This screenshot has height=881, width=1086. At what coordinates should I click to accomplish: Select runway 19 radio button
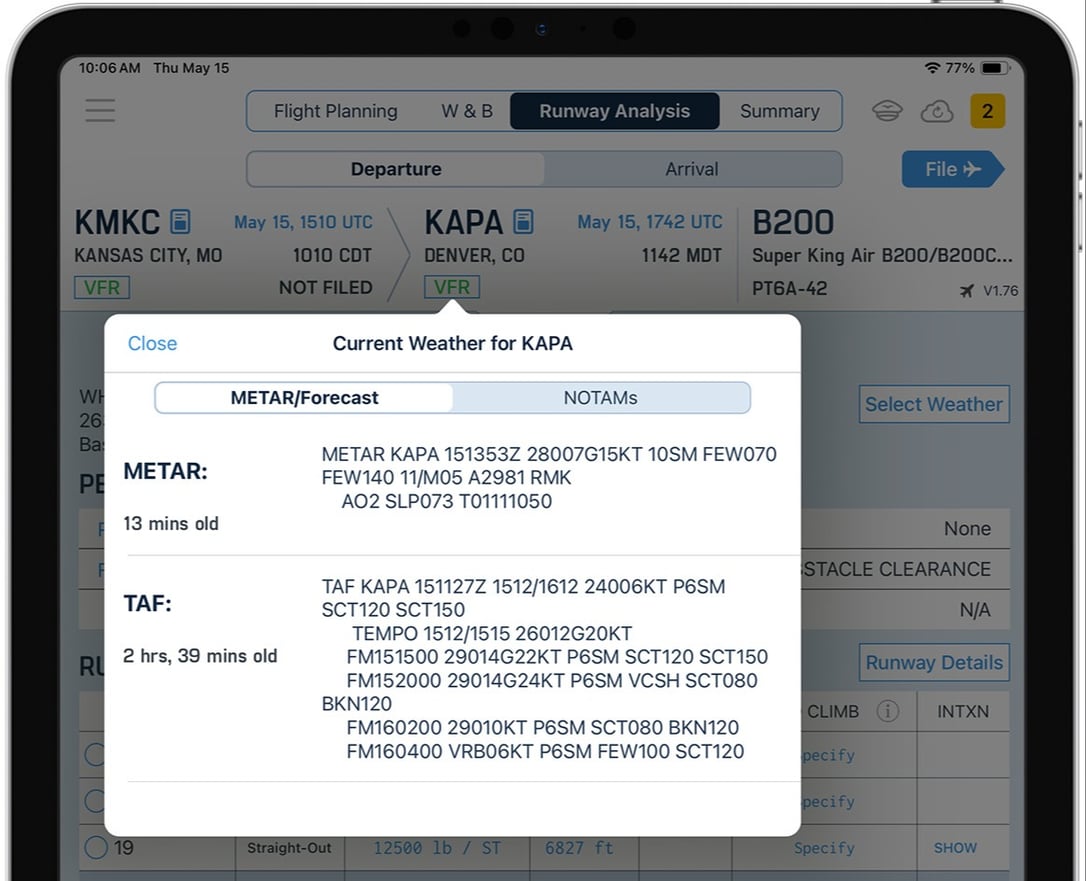tap(96, 847)
